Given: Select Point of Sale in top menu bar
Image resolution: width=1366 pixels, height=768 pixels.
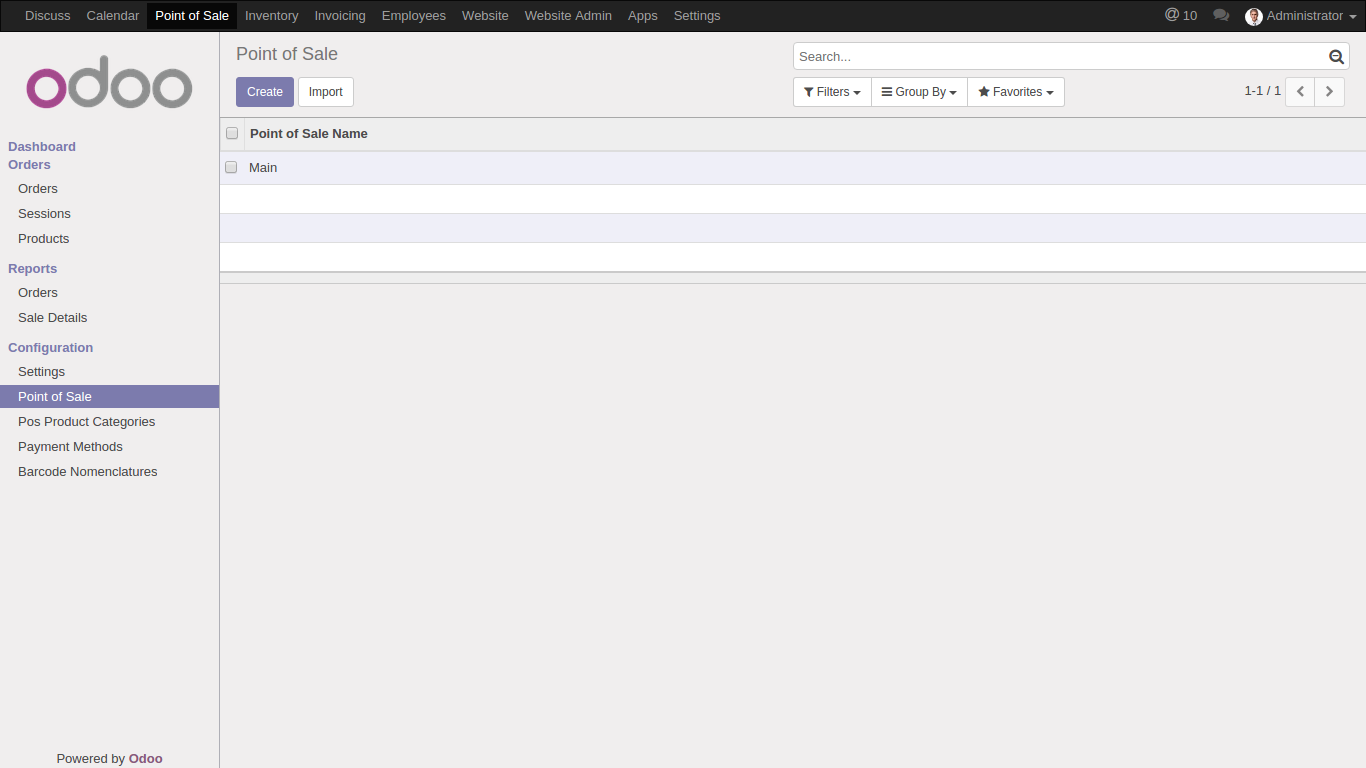Looking at the screenshot, I should (x=192, y=16).
